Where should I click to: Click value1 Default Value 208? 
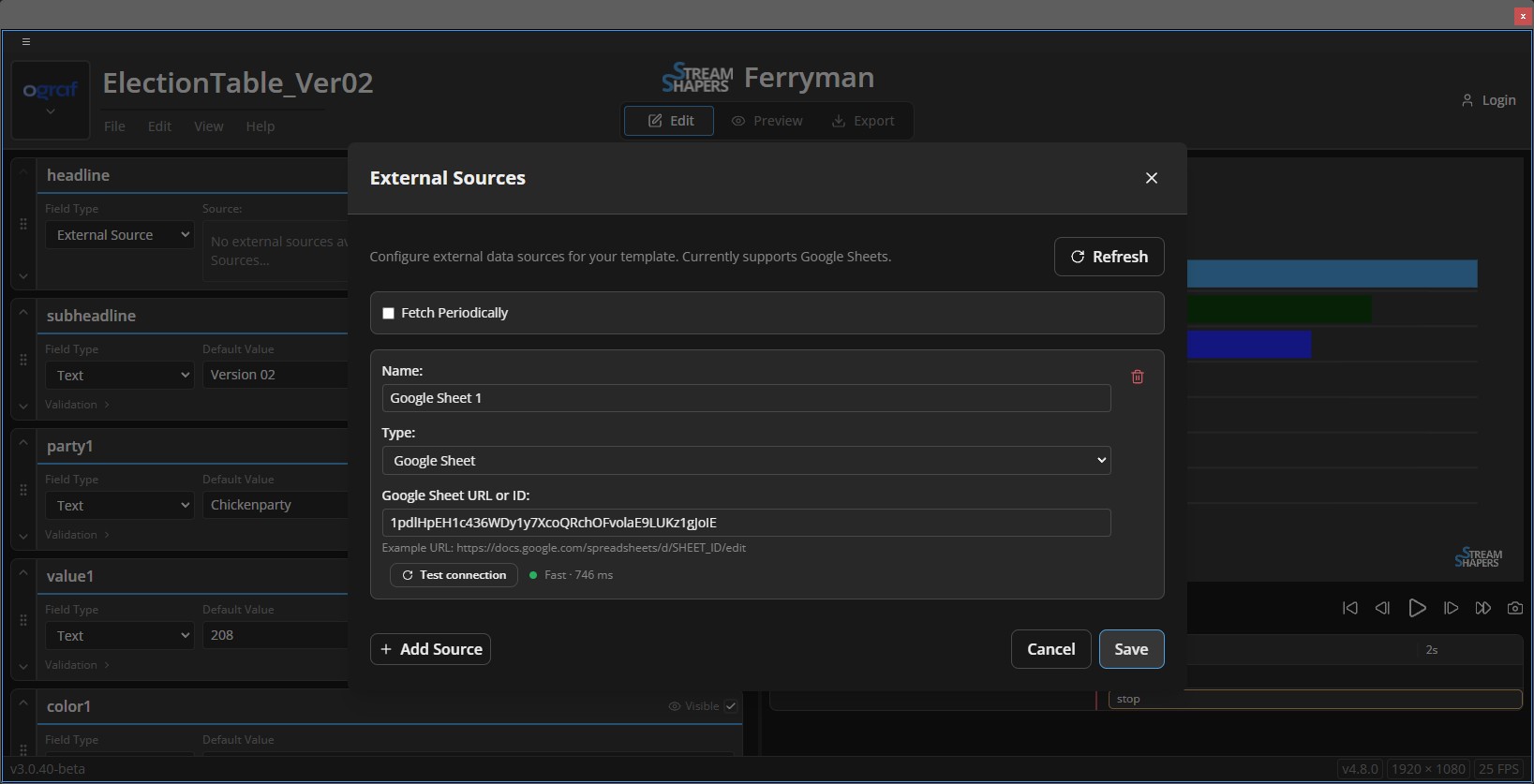click(275, 635)
